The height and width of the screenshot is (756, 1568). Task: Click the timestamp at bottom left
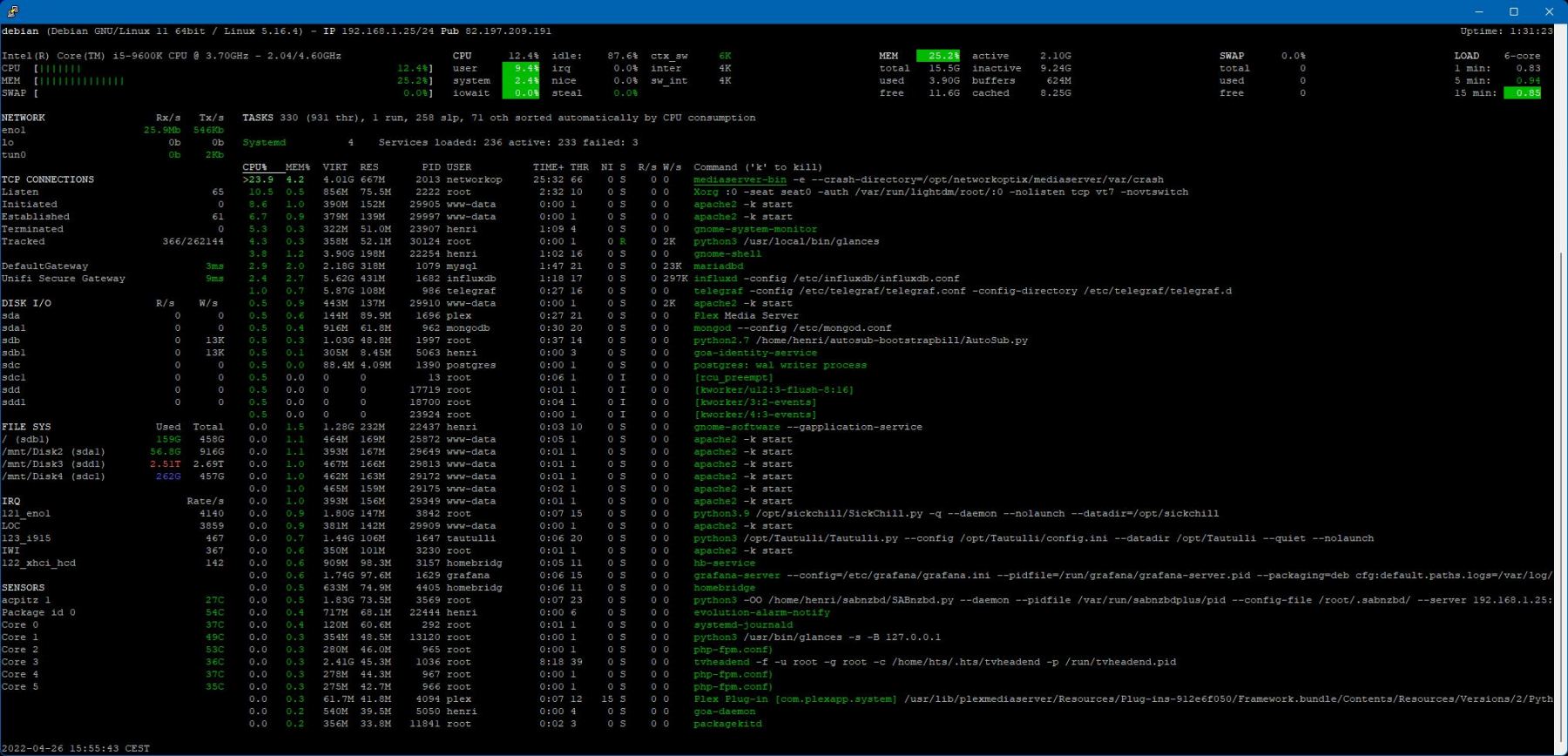tap(76, 748)
